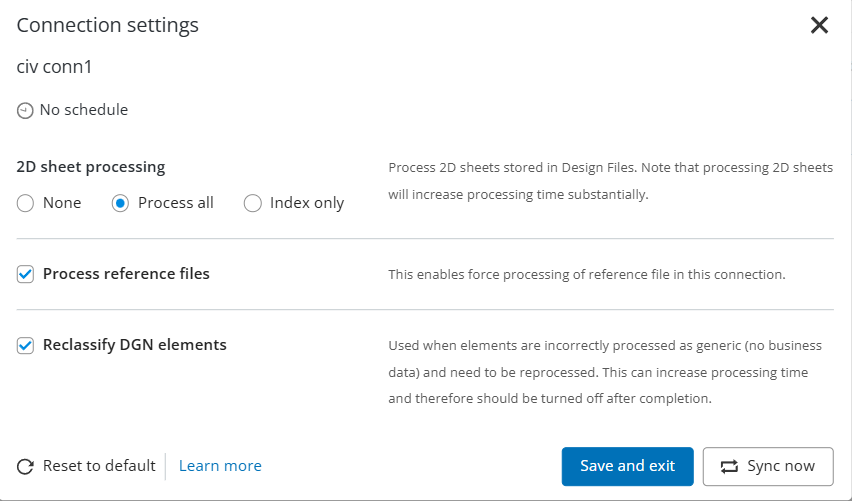Uncheck the Process reference files checkbox

[26, 274]
